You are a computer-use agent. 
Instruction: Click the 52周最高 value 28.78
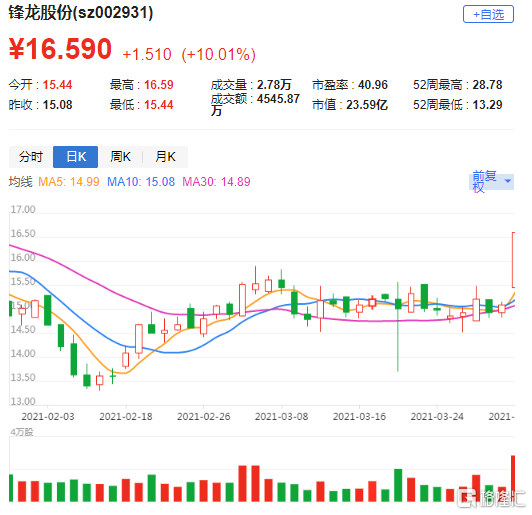(487, 85)
